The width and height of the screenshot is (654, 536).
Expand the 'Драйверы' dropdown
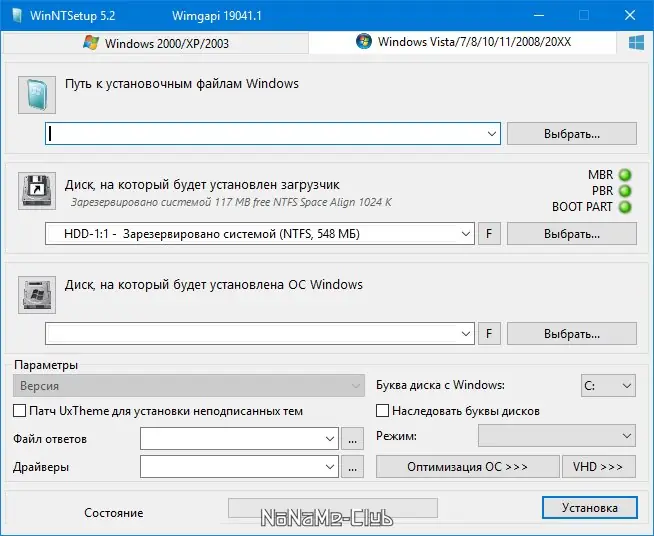330,467
